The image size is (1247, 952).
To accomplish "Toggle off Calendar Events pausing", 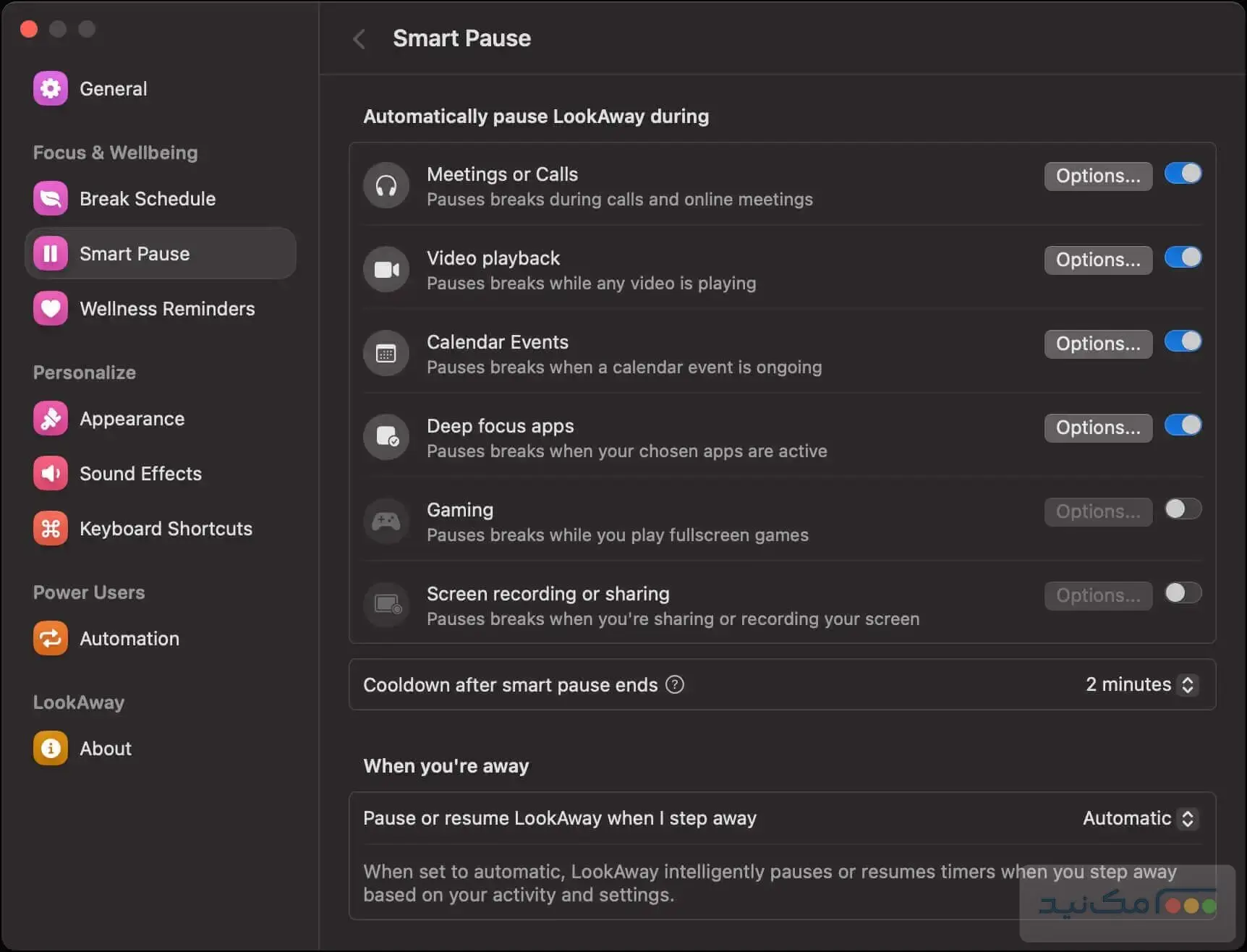I will click(1183, 342).
